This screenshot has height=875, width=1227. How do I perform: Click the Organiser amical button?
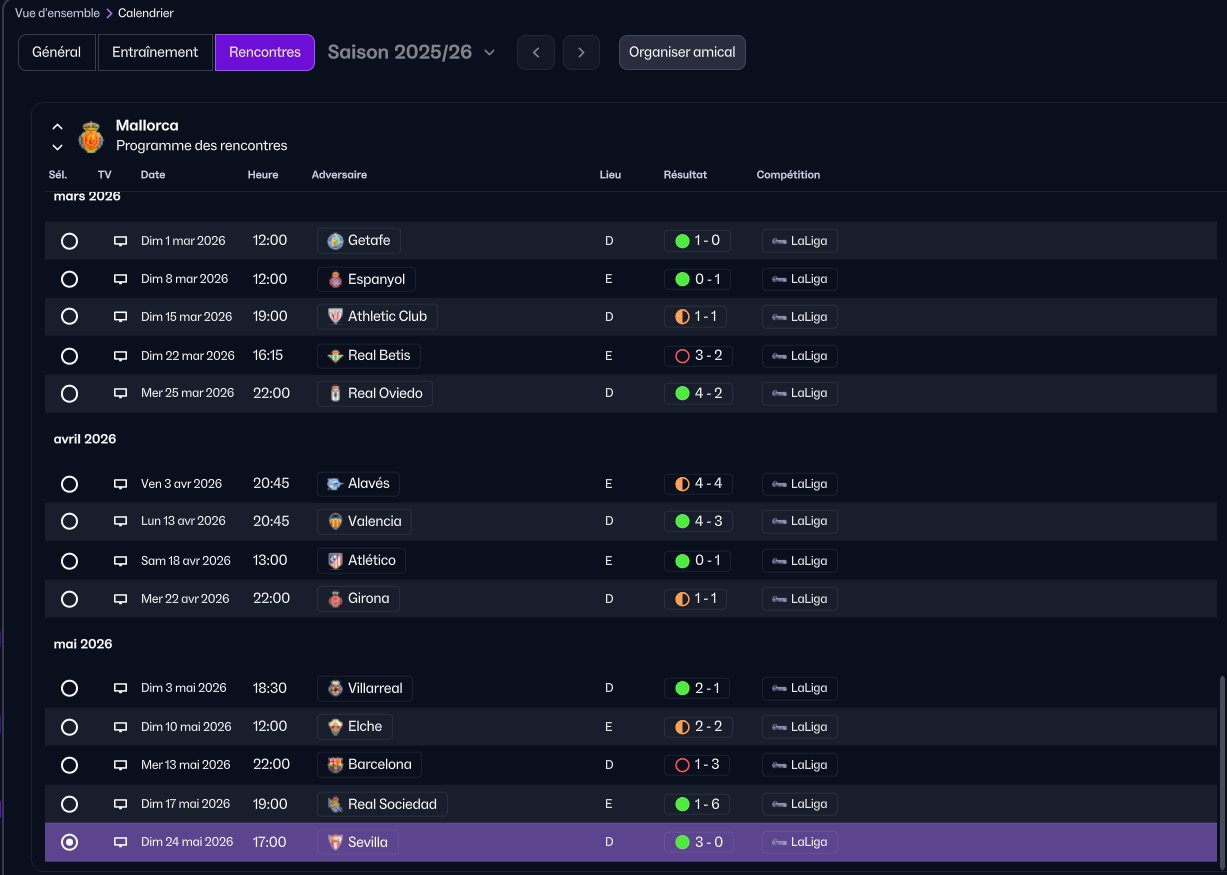coord(682,52)
